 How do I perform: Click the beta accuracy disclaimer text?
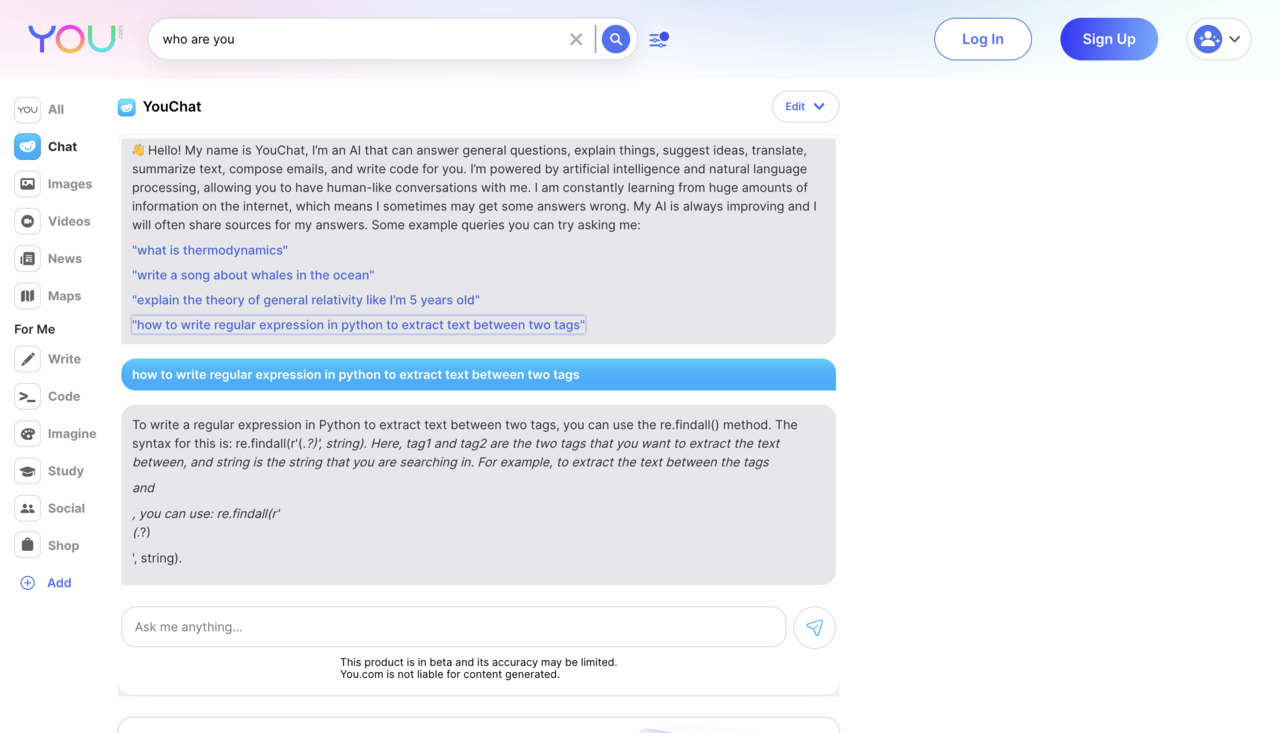click(x=478, y=668)
